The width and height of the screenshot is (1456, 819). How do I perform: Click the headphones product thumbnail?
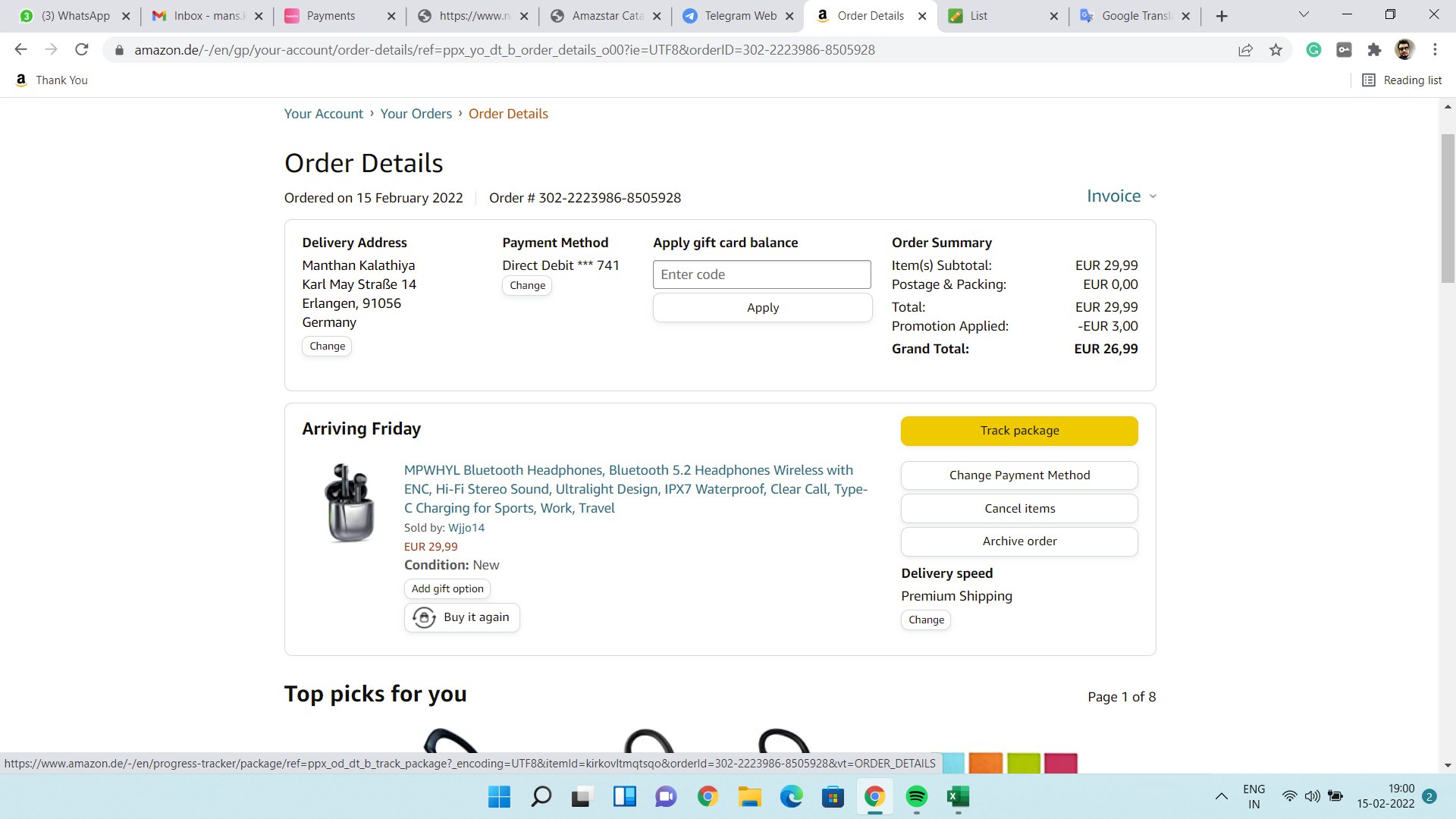click(350, 503)
